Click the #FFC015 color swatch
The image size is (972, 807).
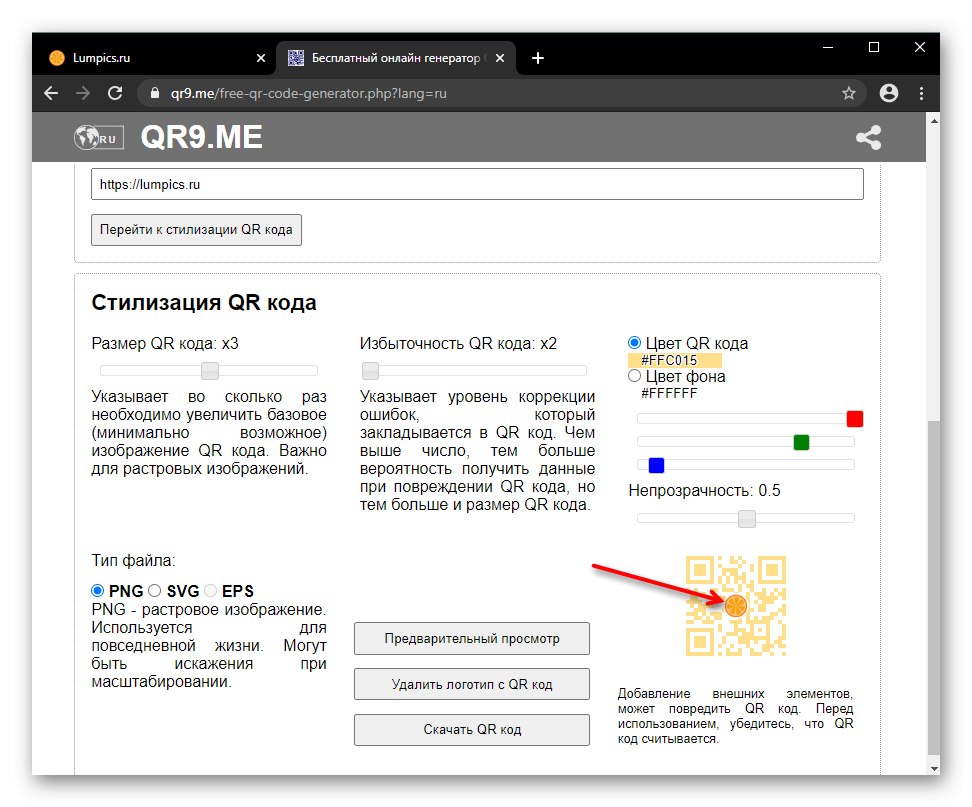[674, 360]
